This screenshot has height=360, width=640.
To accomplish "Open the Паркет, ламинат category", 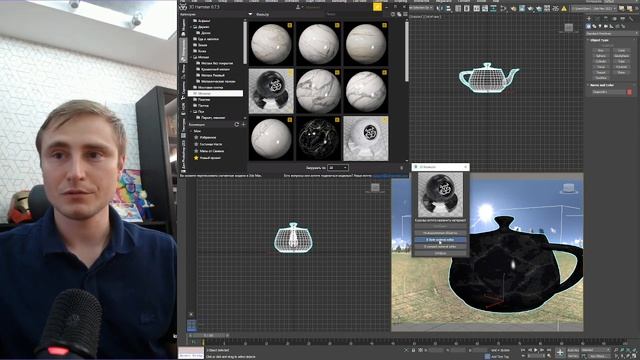I will (x=213, y=118).
